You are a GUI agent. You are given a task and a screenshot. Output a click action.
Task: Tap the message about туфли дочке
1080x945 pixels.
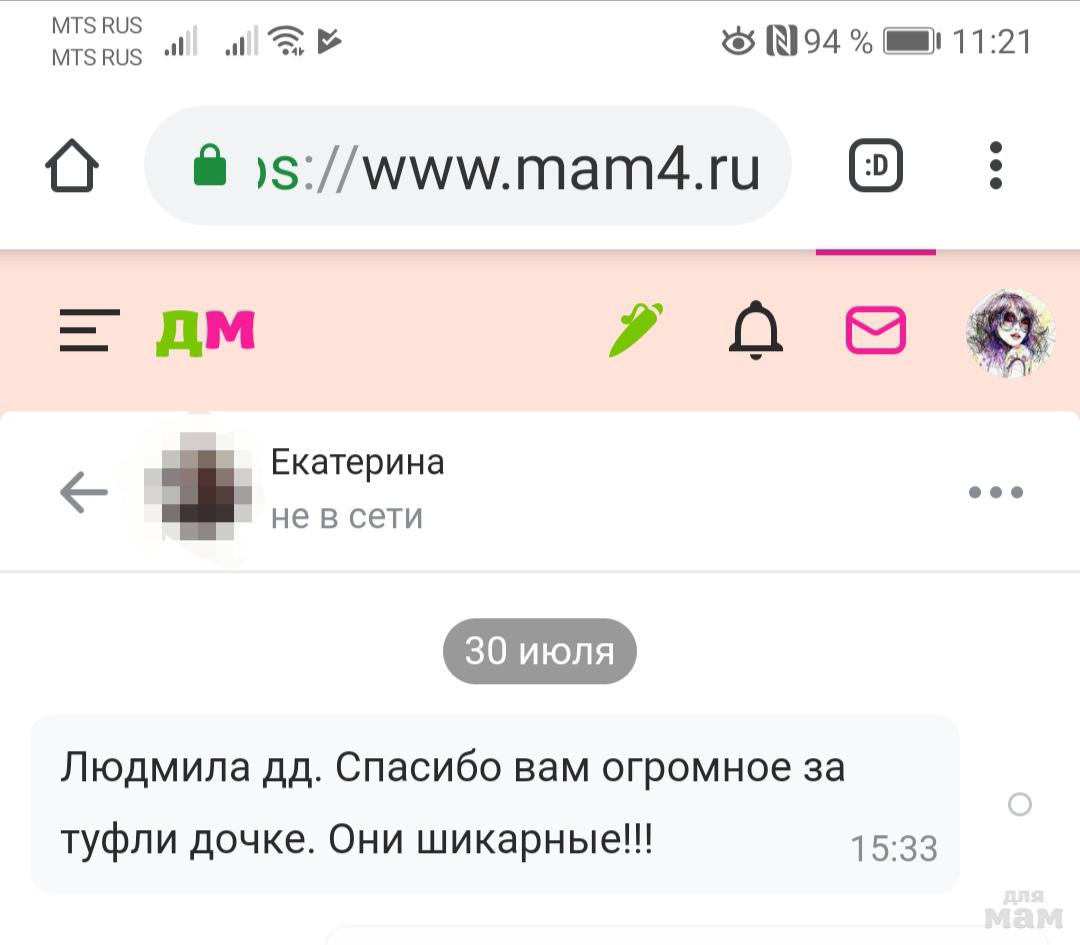(x=495, y=804)
